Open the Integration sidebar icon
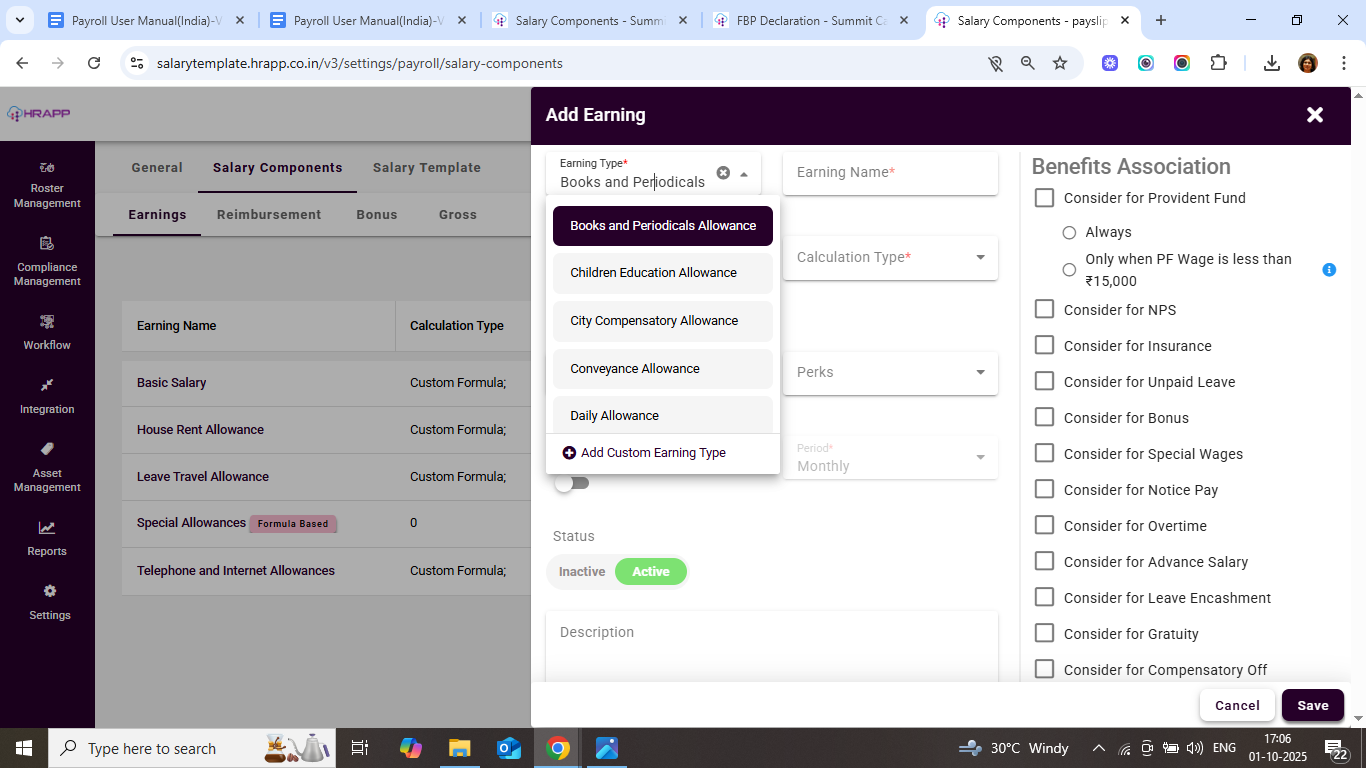This screenshot has height=768, width=1366. click(x=47, y=386)
